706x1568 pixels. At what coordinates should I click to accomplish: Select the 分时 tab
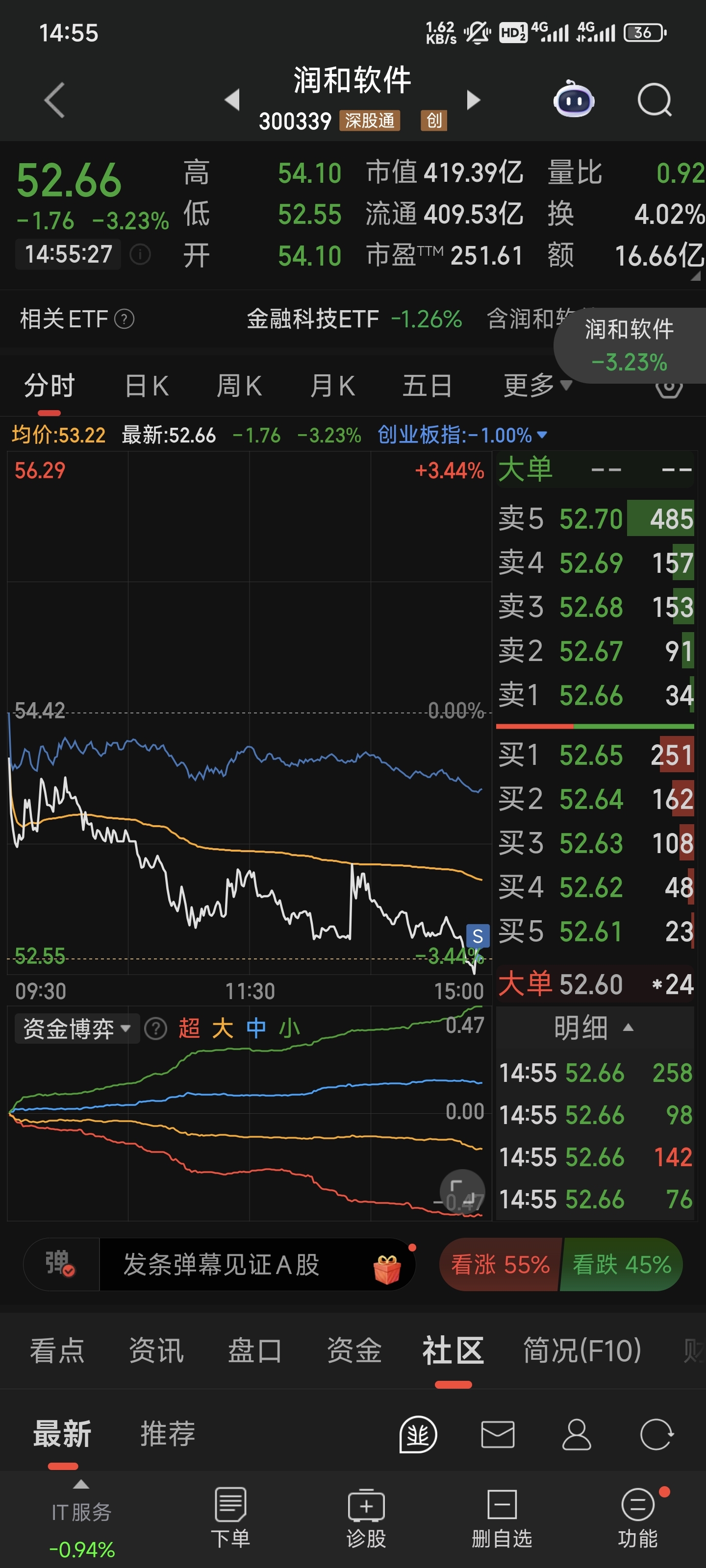click(50, 386)
